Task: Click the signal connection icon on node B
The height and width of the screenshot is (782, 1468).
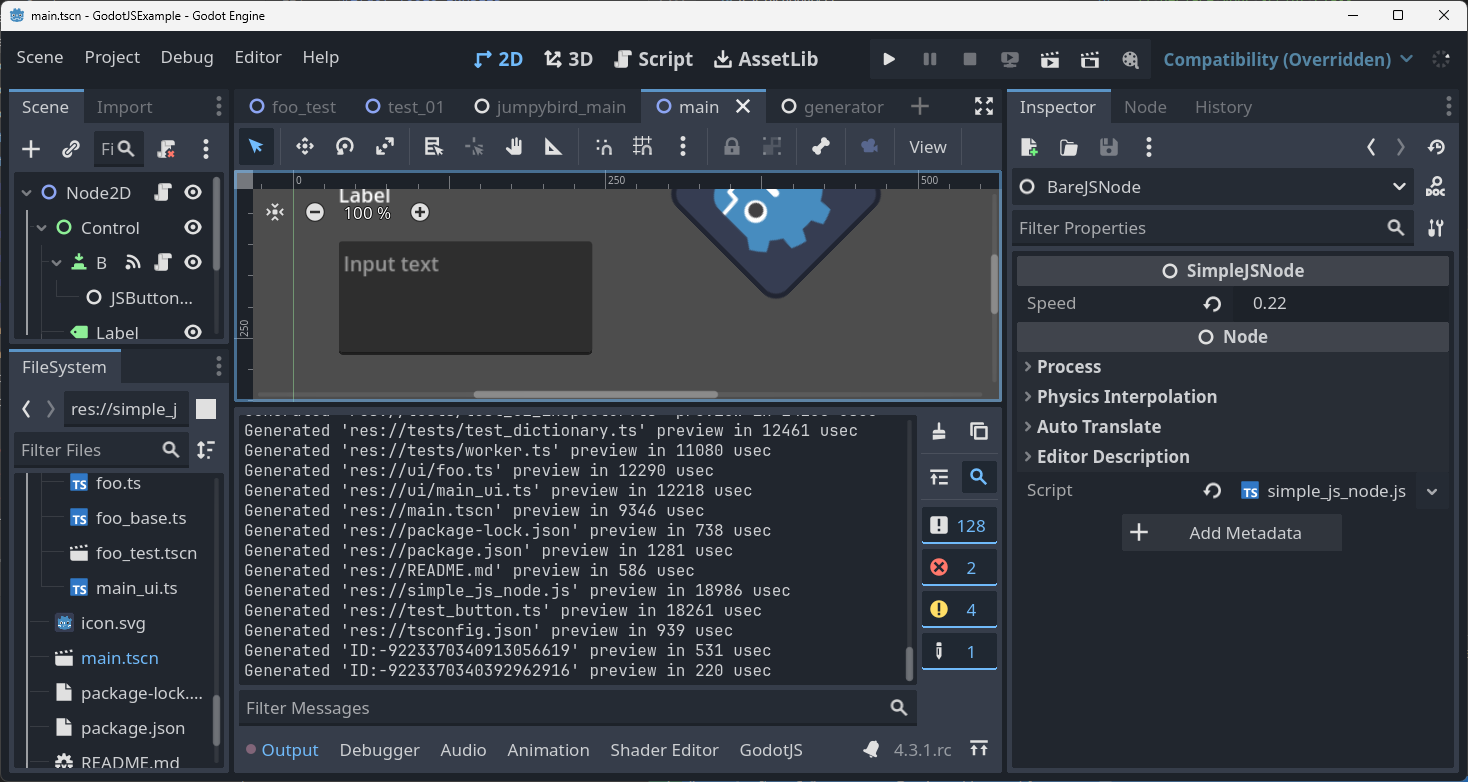Action: (133, 262)
